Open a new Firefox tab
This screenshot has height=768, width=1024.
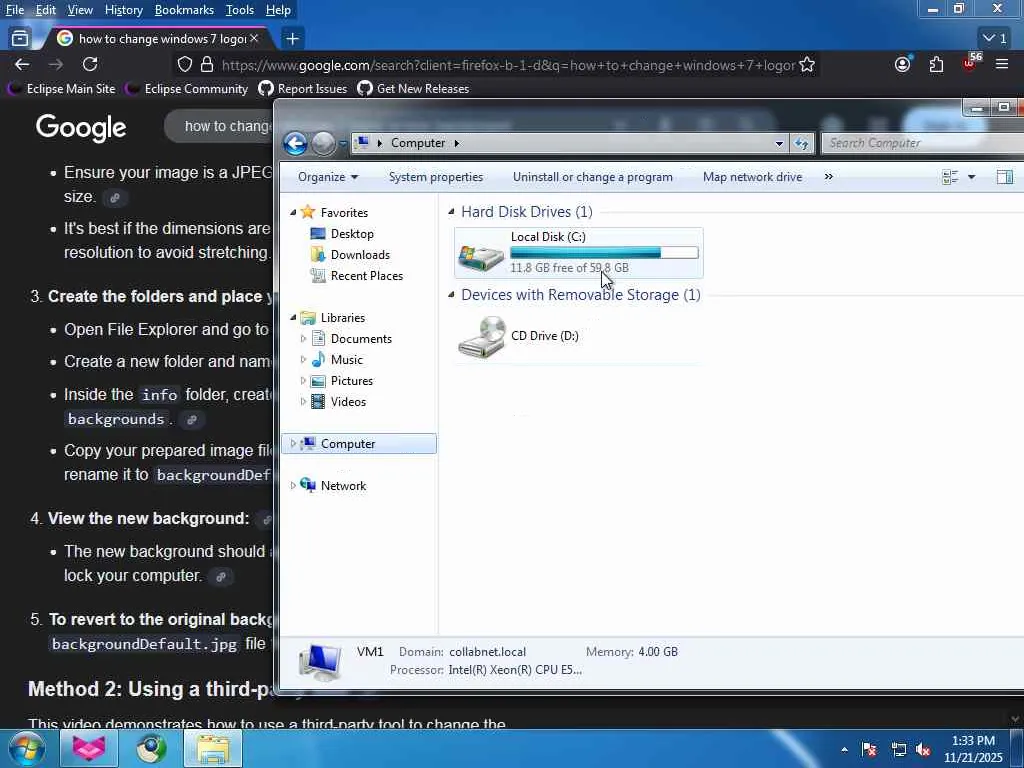pos(293,39)
